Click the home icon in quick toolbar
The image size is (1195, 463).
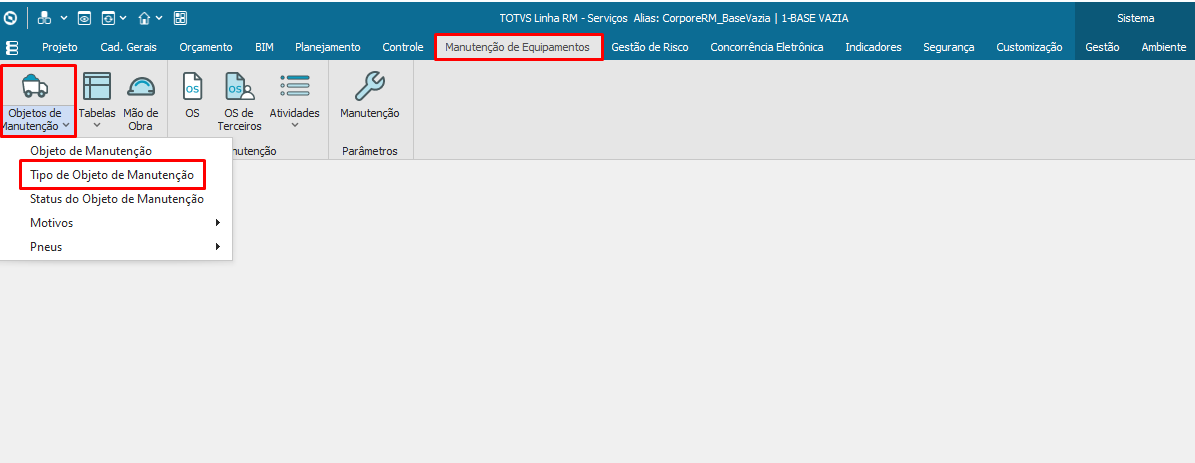pos(145,18)
